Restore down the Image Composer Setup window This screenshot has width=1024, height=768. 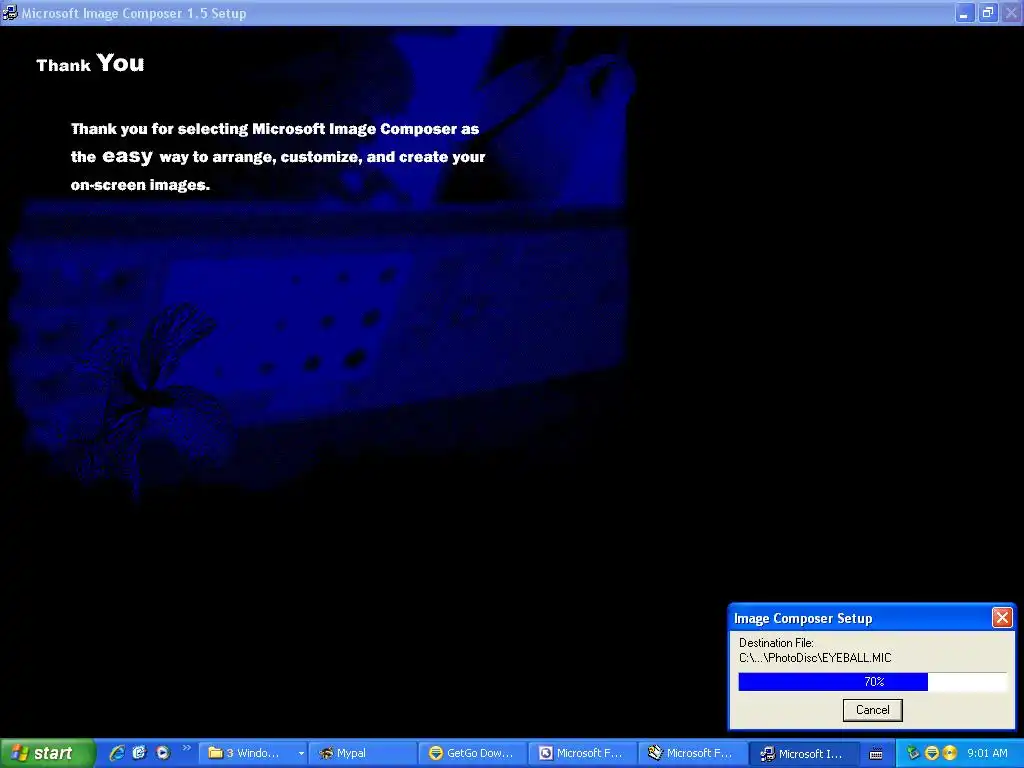(987, 13)
